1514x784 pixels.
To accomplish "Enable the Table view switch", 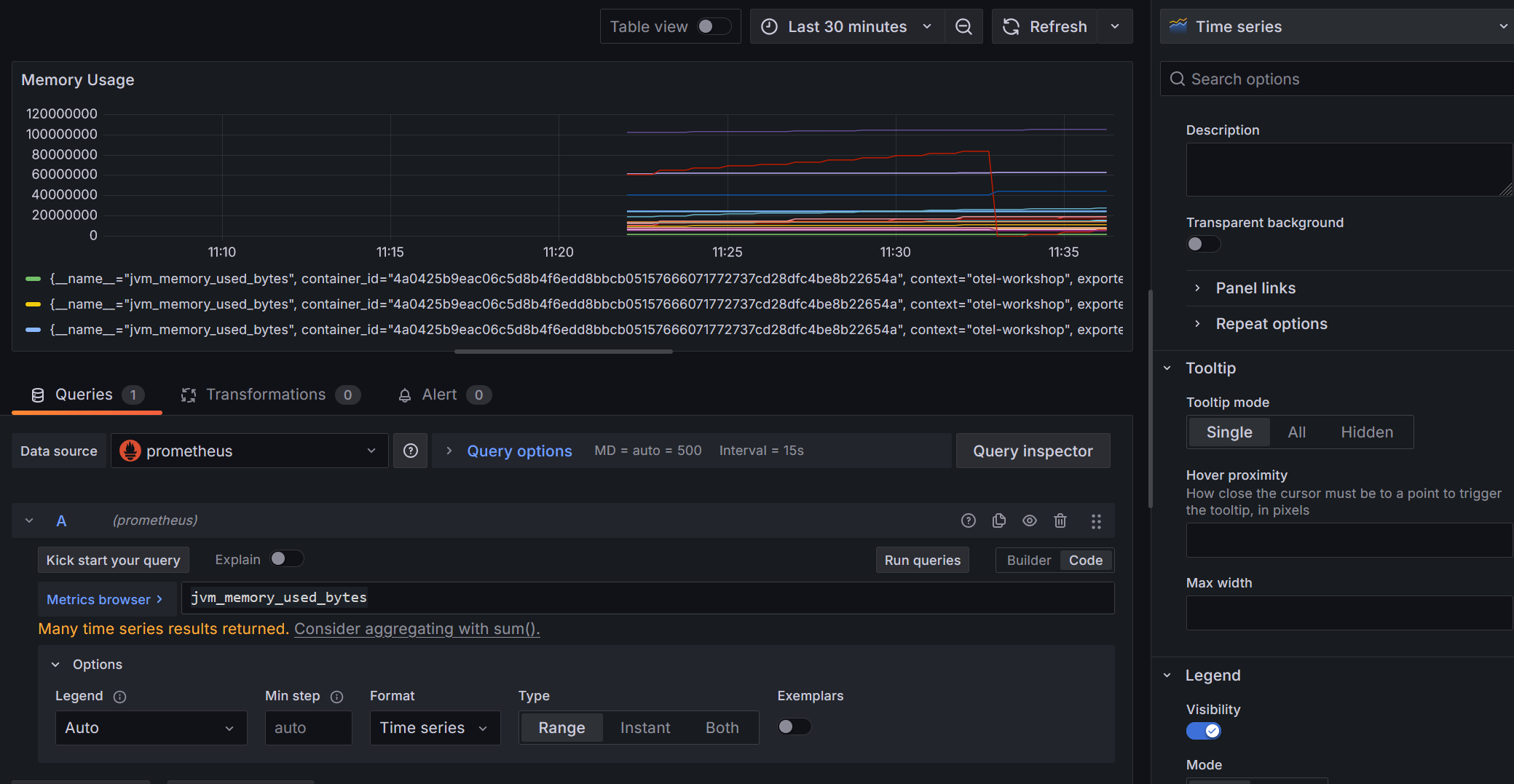I will pos(713,27).
